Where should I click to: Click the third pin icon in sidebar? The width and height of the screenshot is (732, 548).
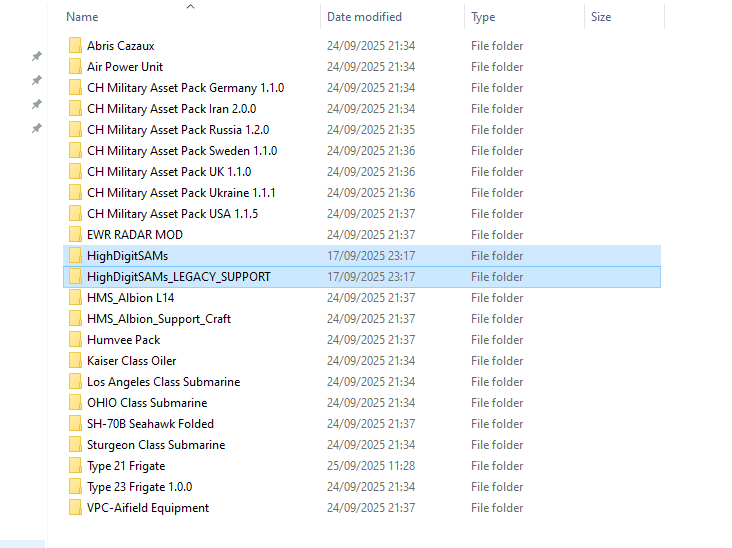coord(36,104)
